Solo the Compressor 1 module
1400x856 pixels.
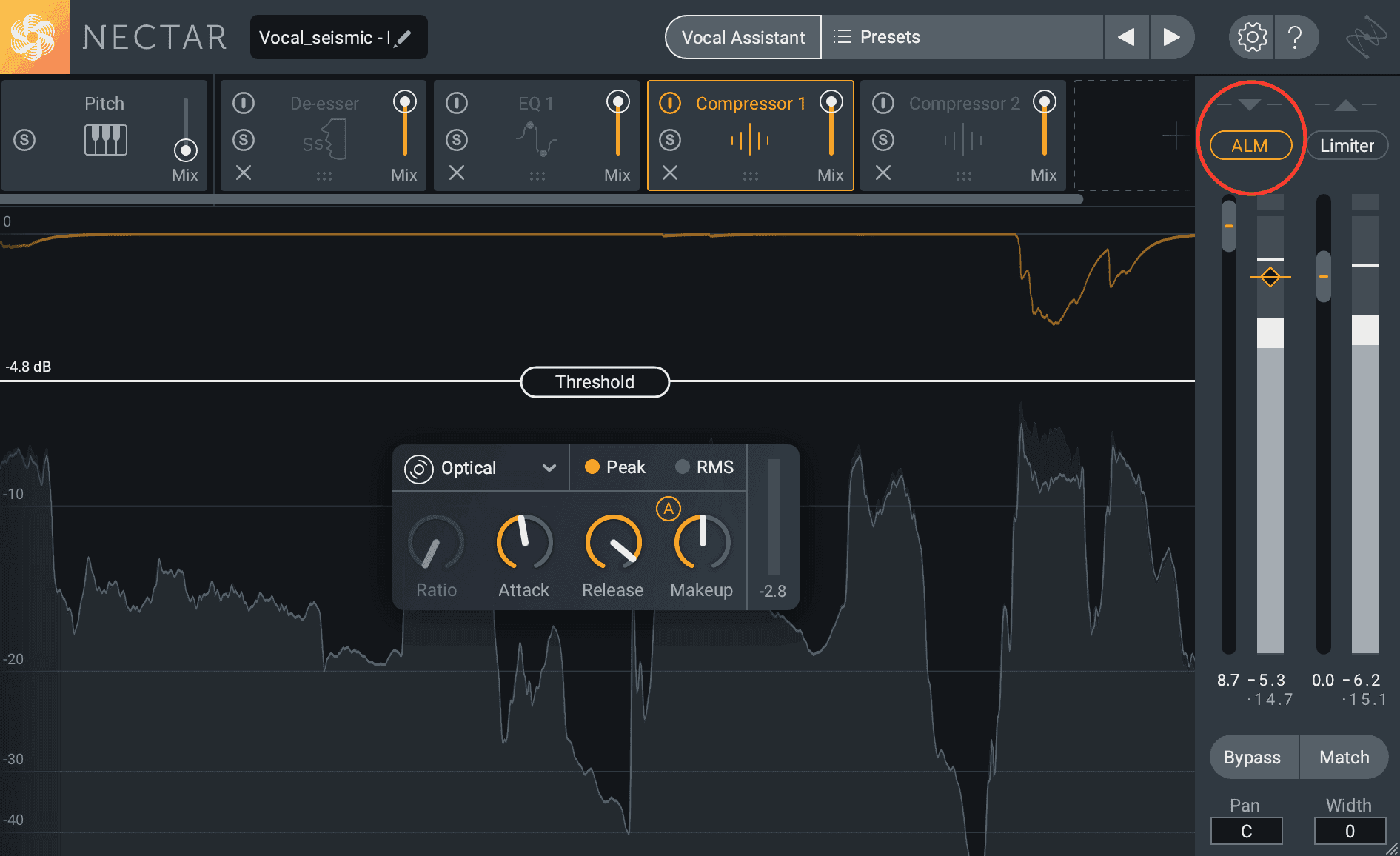670,140
